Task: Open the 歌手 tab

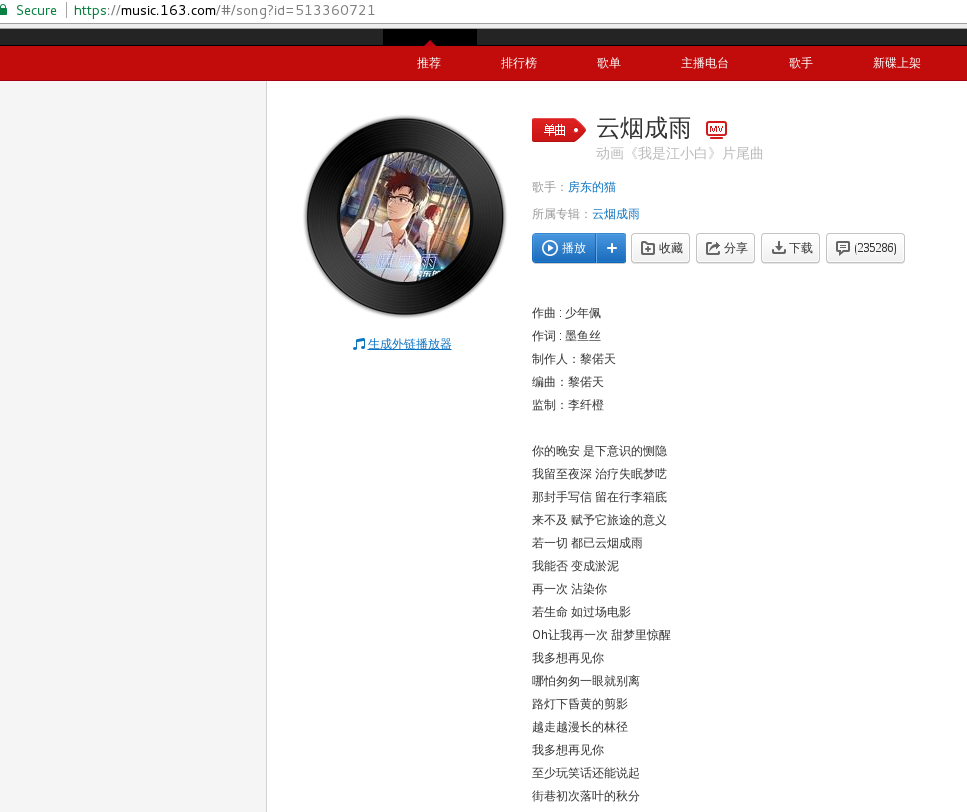Action: [800, 63]
